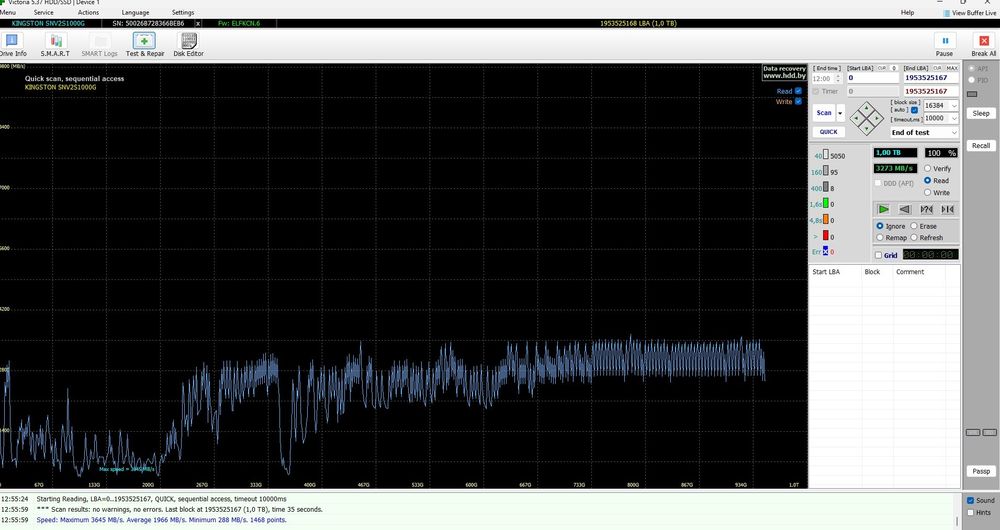Screen dimensions: 1000x530
Task: Select the Ignore radio button
Action: point(879,226)
